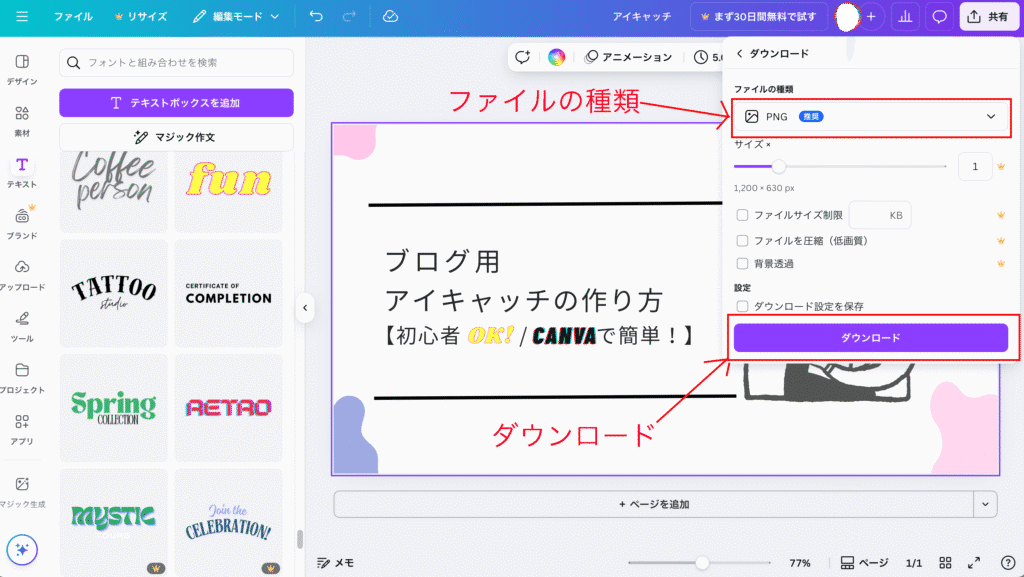Click the font panel vertical scrollbar
1024x577 pixels.
point(300,539)
